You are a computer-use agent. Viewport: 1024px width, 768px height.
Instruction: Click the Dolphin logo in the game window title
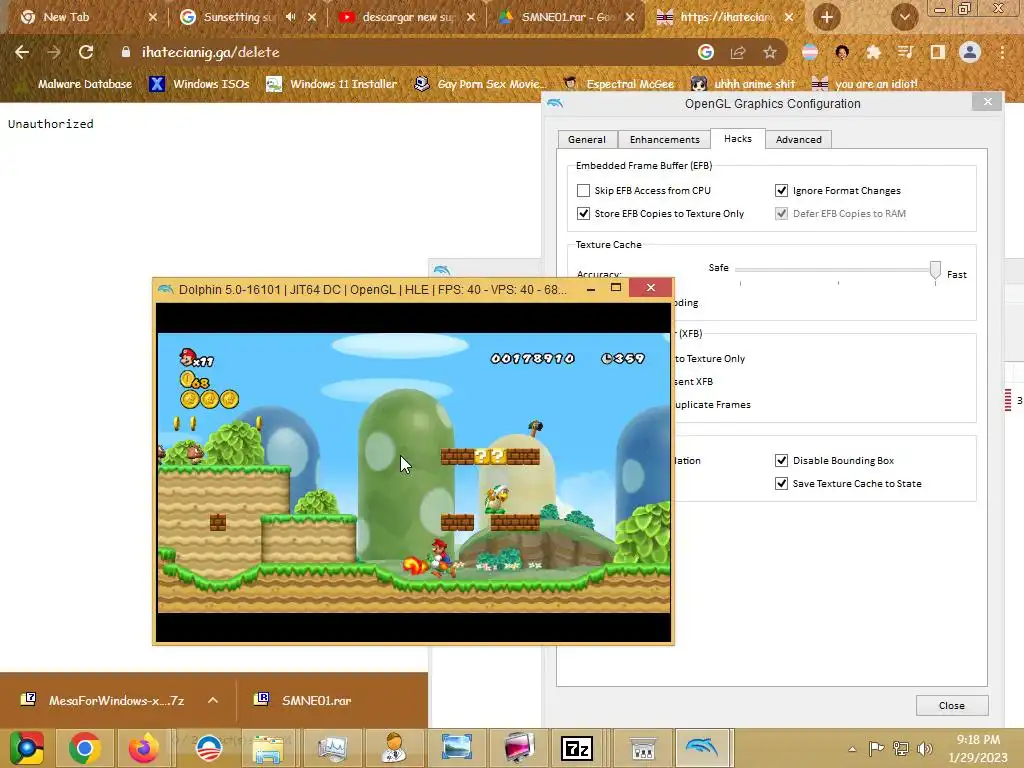[x=165, y=289]
